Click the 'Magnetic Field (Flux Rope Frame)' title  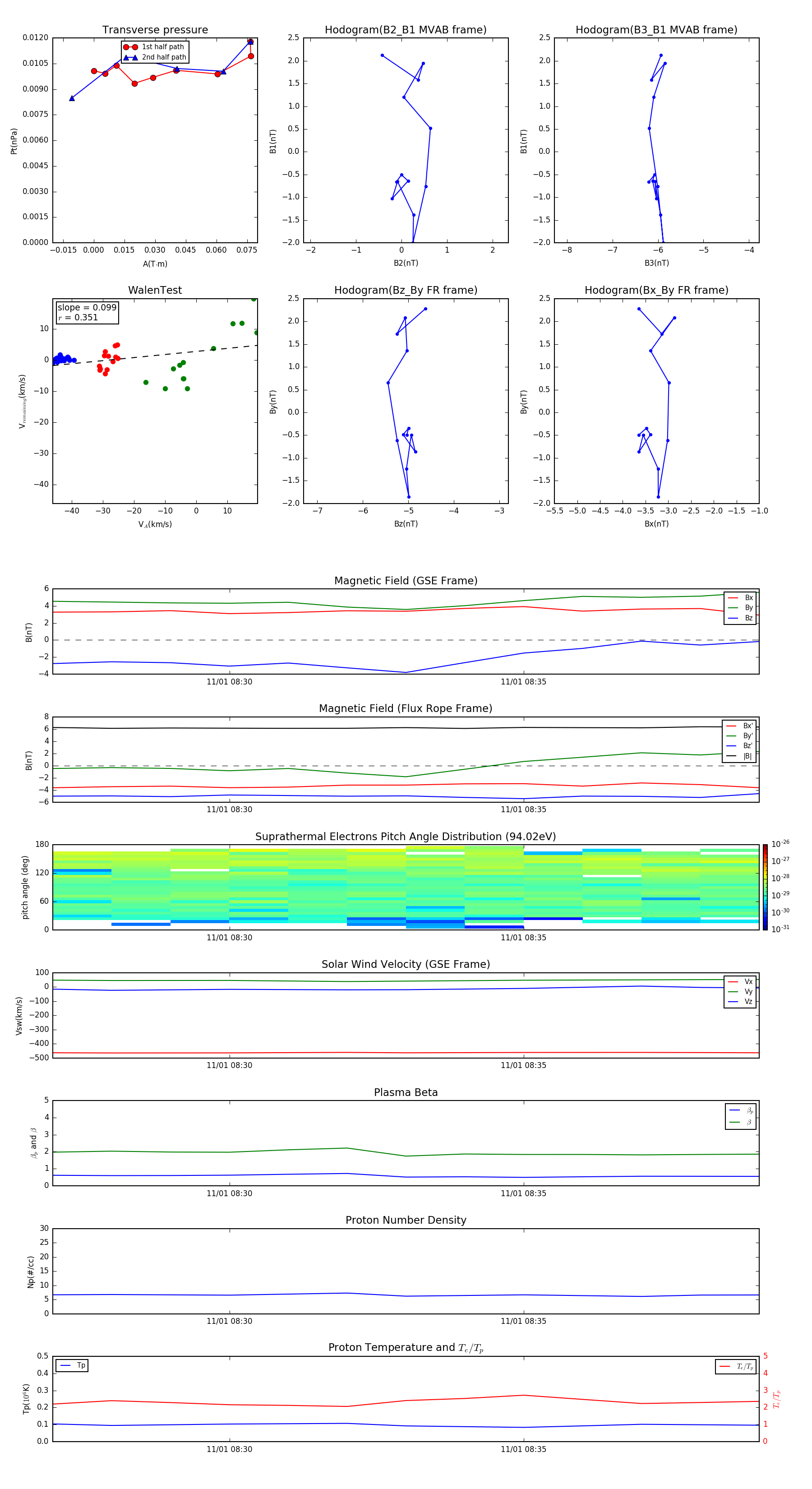[x=406, y=709]
